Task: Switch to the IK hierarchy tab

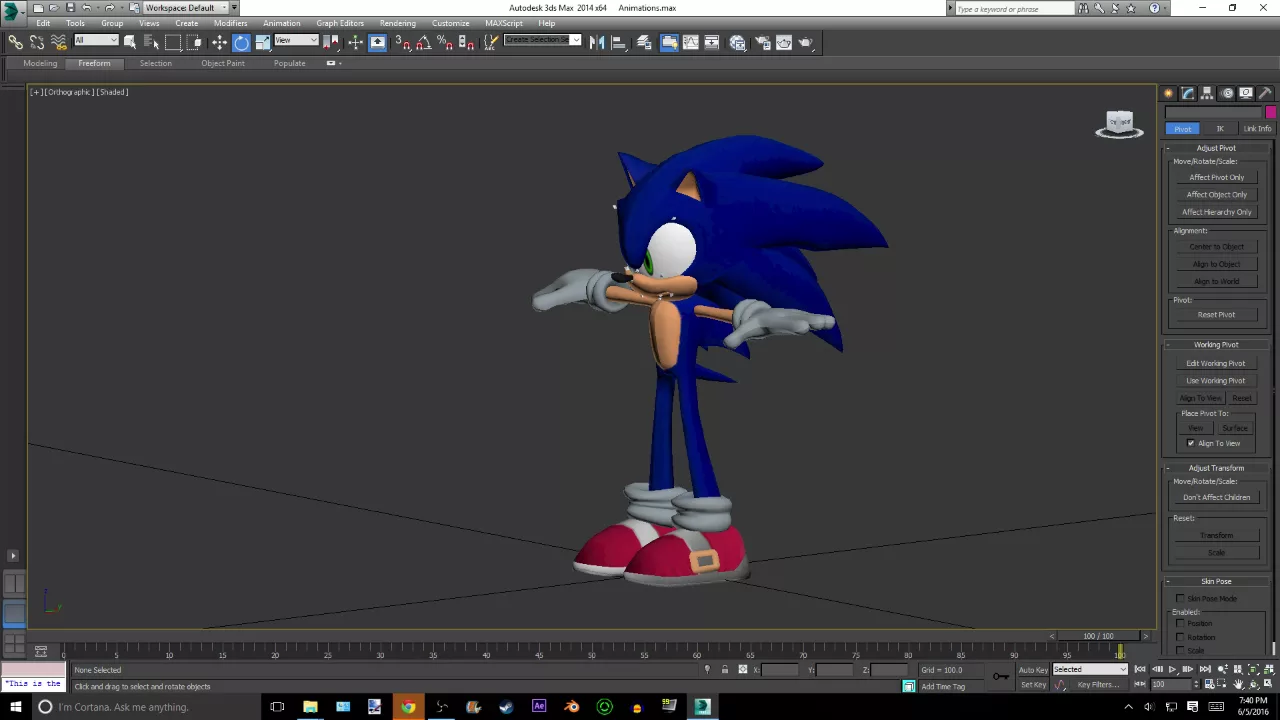Action: click(x=1220, y=129)
